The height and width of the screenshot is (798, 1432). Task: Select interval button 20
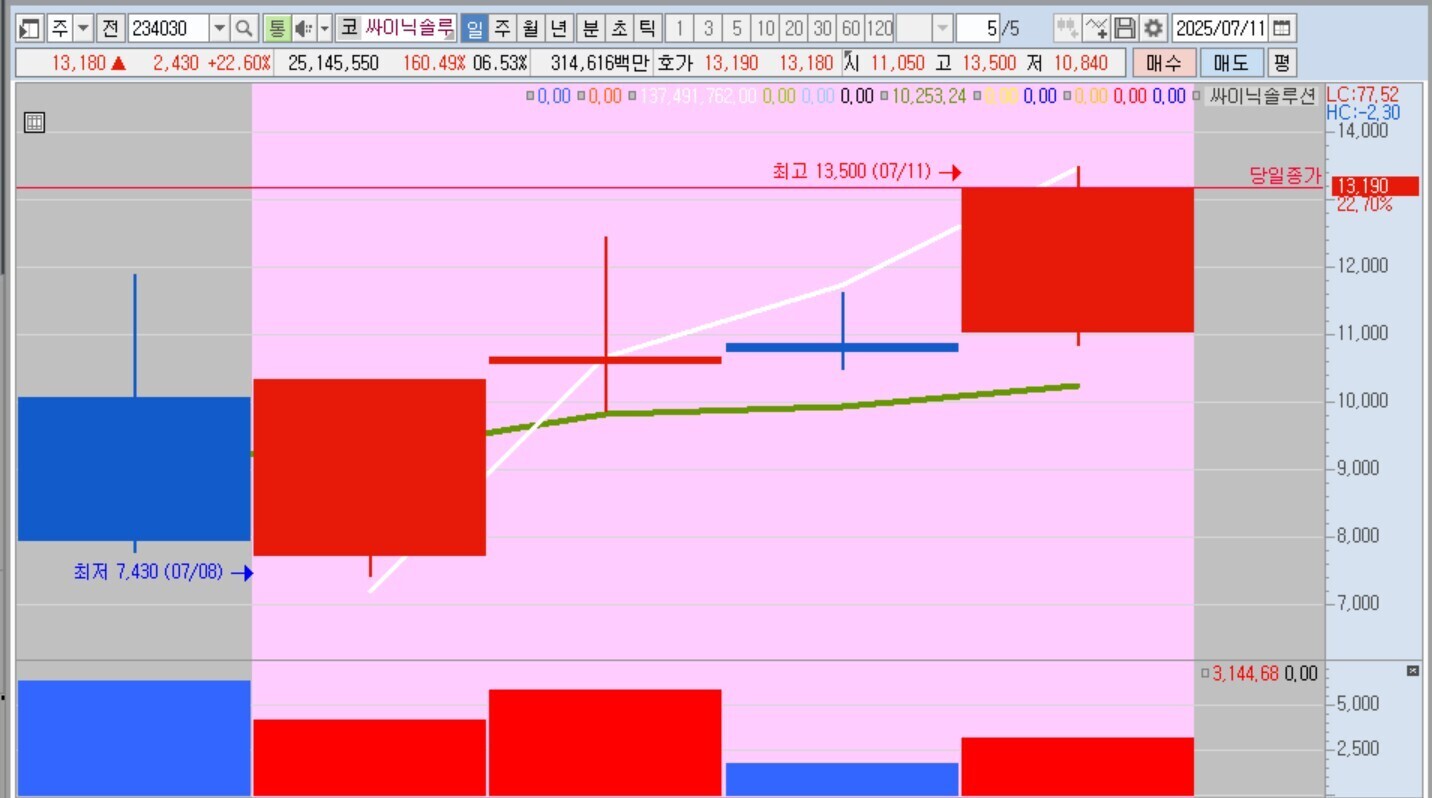tap(794, 28)
